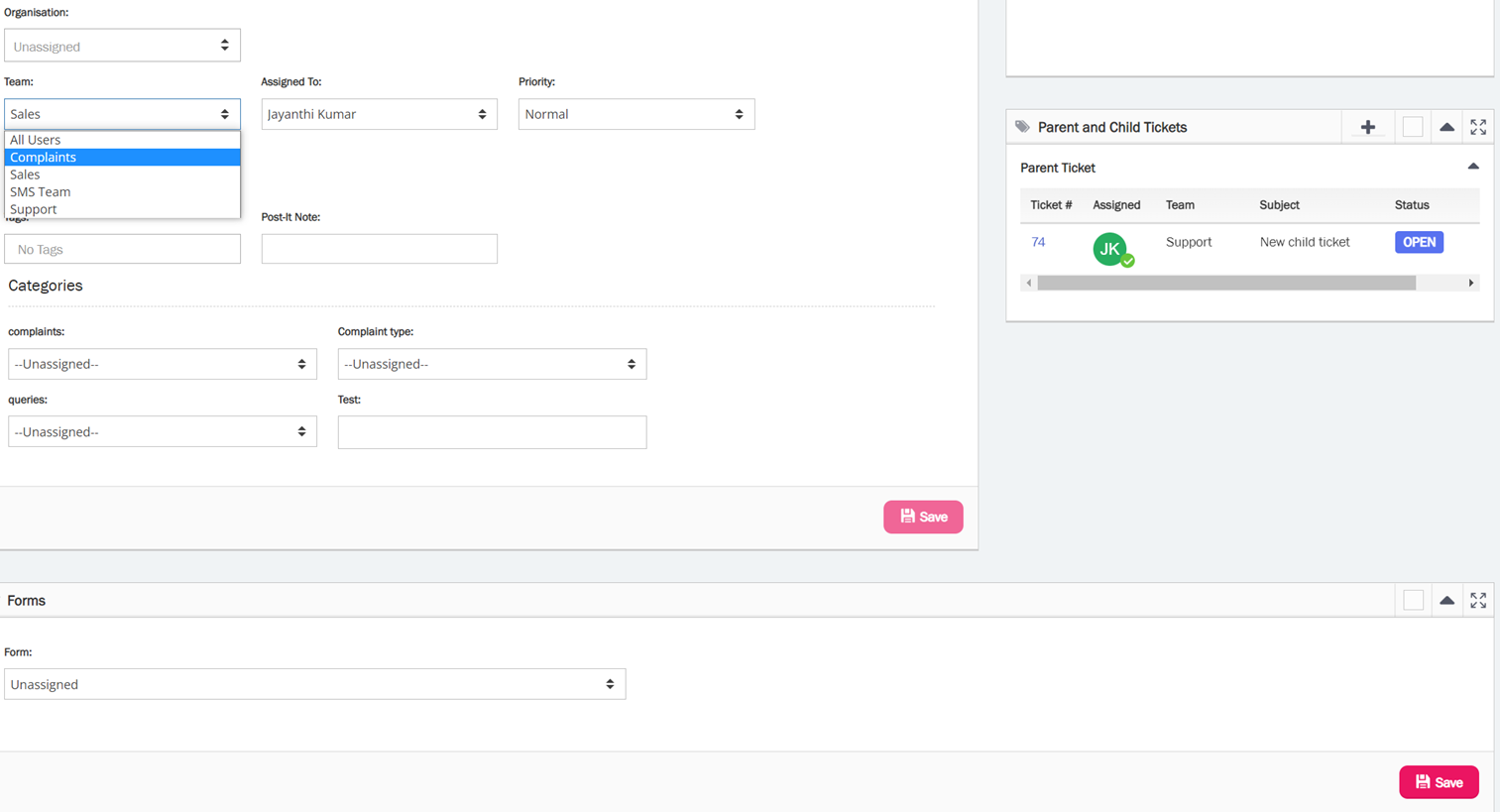Click the plus icon in Parent and Child Tickets
The image size is (1500, 812).
pos(1367,127)
